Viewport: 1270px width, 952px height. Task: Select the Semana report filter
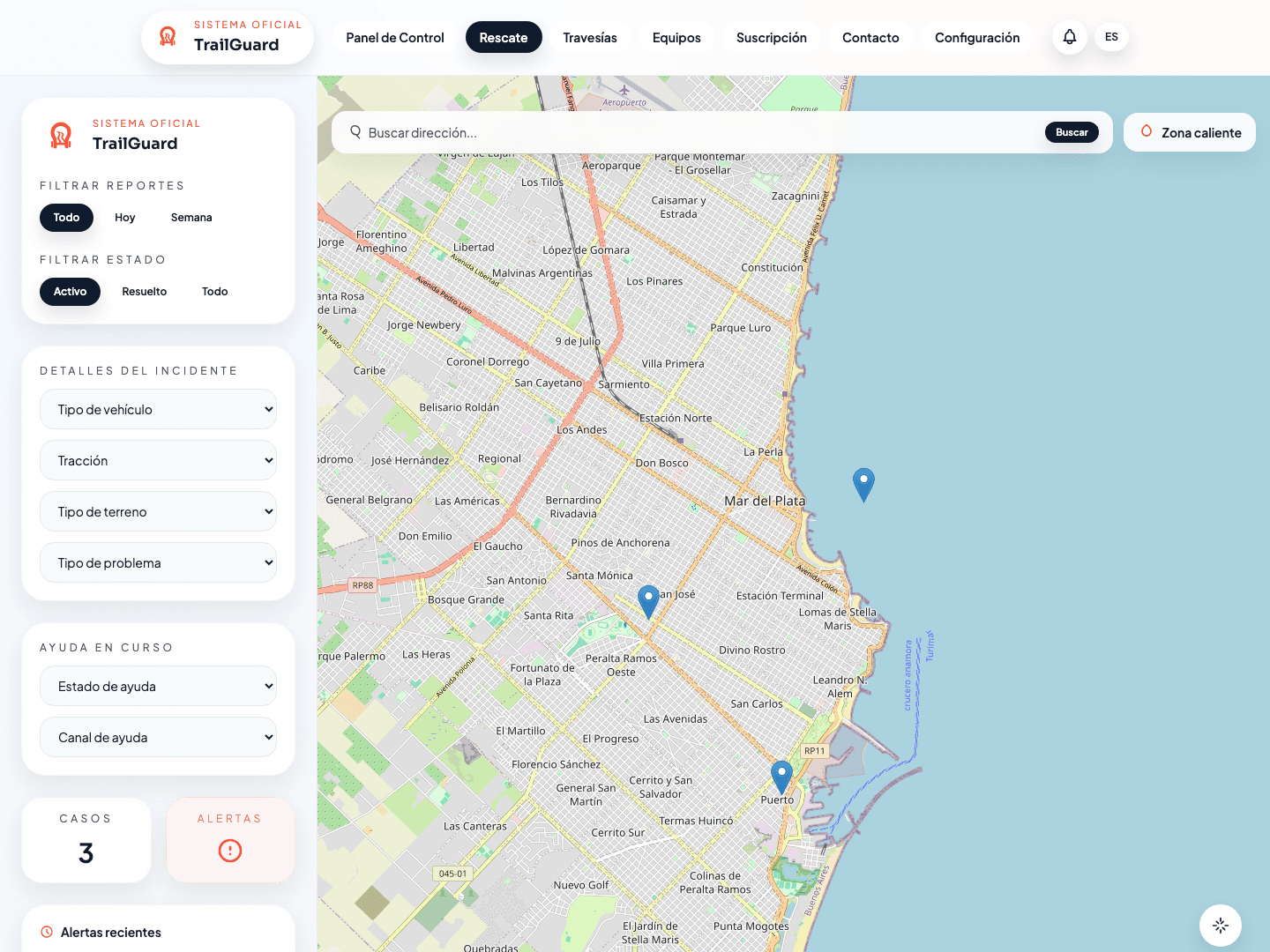click(x=191, y=218)
